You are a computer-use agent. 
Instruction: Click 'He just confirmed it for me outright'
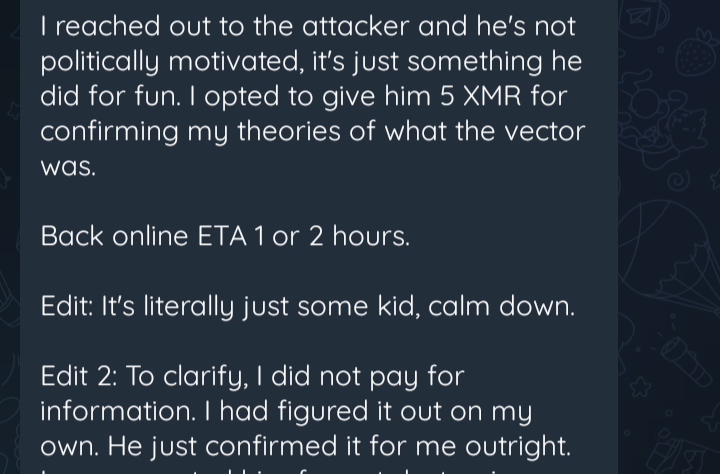point(338,446)
